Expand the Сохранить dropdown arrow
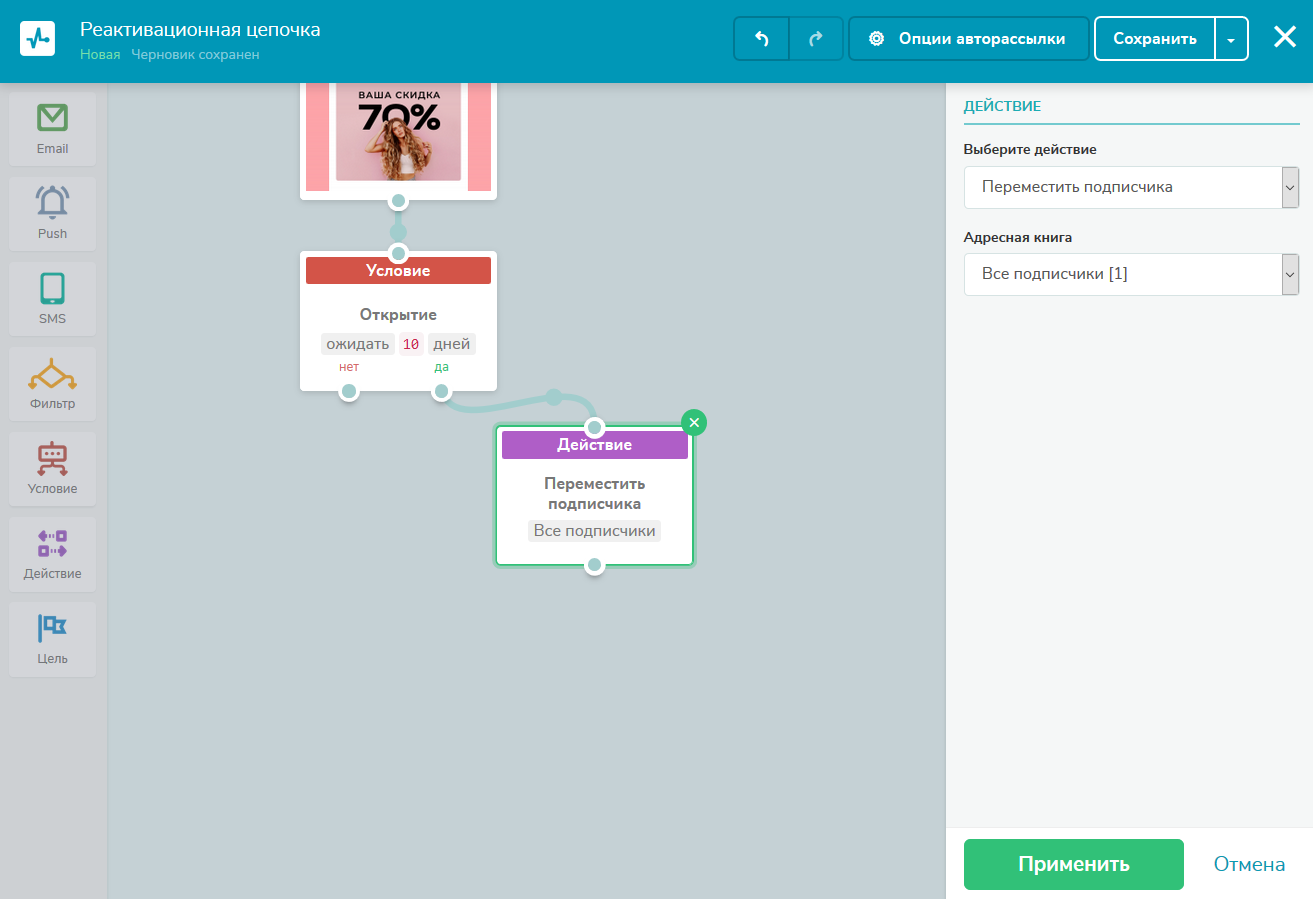1313x899 pixels. 1232,39
